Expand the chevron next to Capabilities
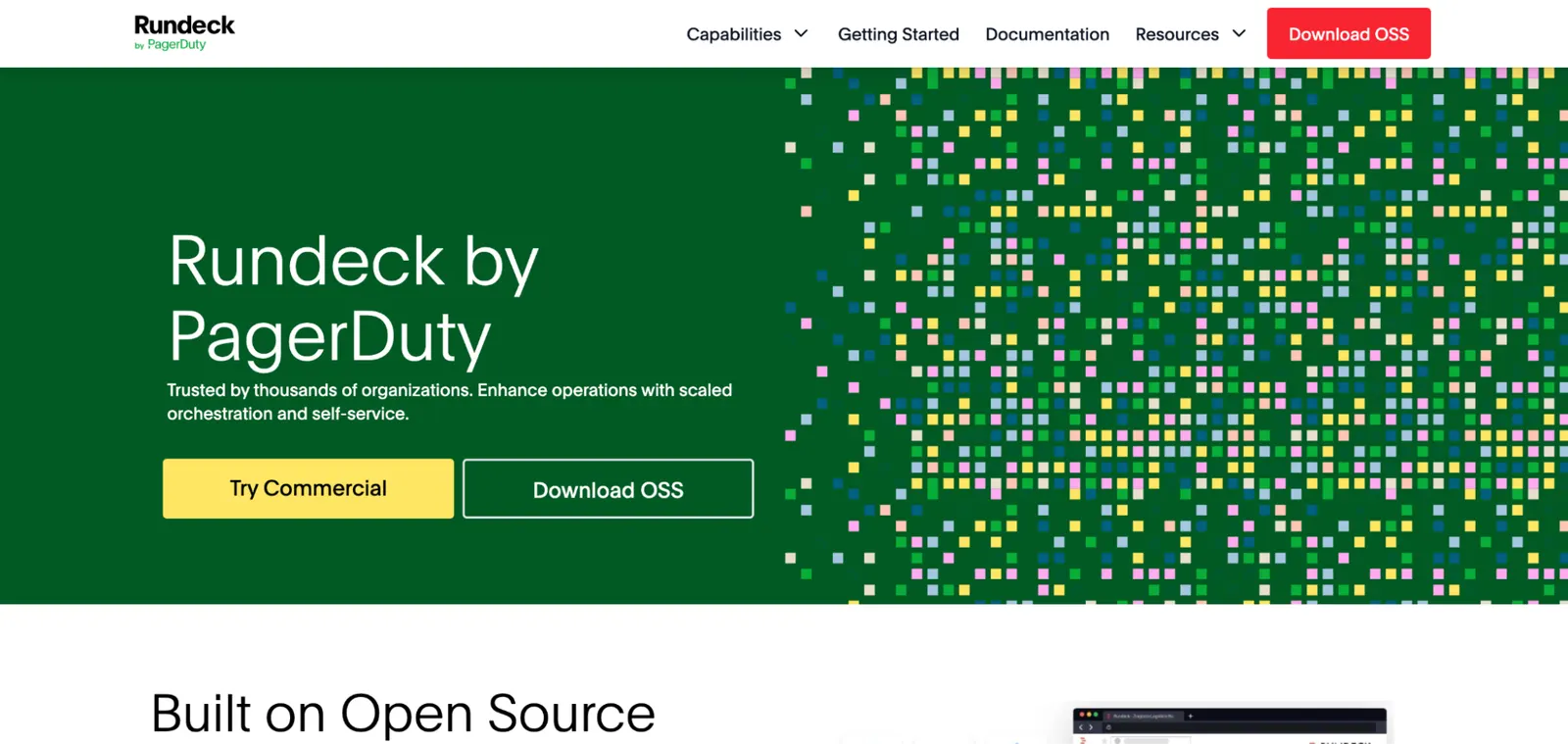 click(801, 33)
